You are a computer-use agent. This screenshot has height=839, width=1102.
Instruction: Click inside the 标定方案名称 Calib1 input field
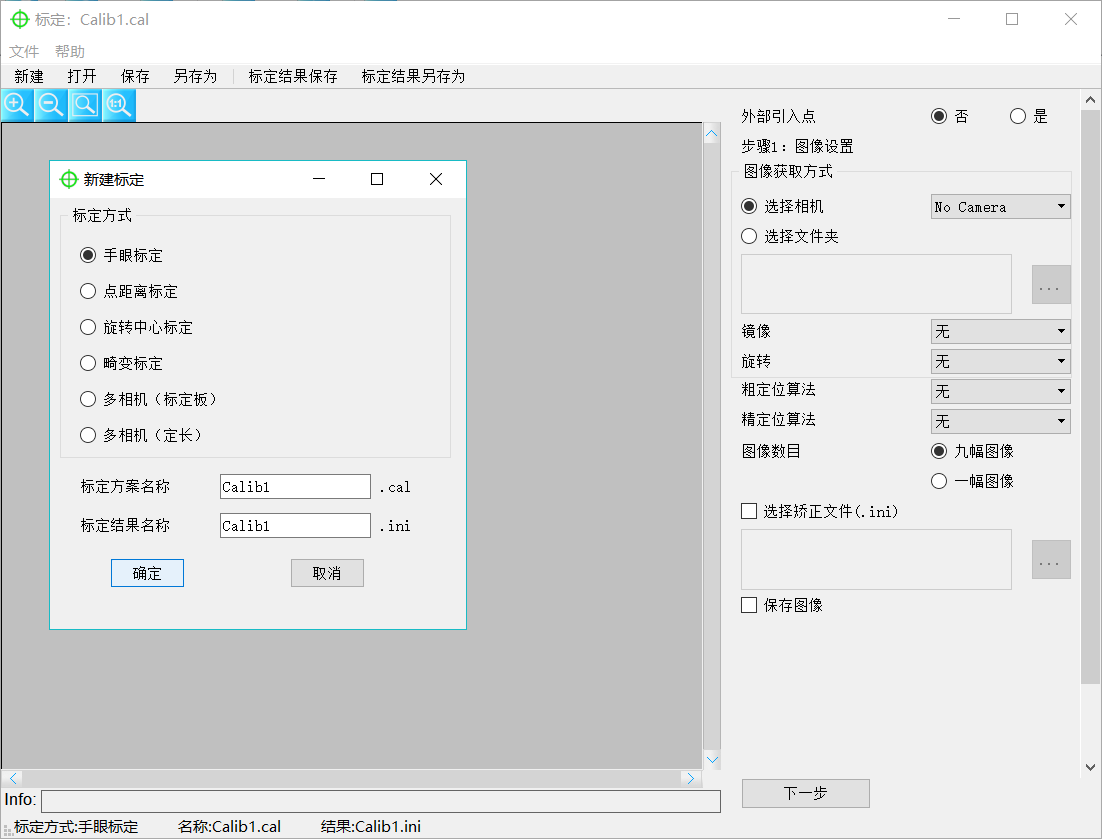294,486
